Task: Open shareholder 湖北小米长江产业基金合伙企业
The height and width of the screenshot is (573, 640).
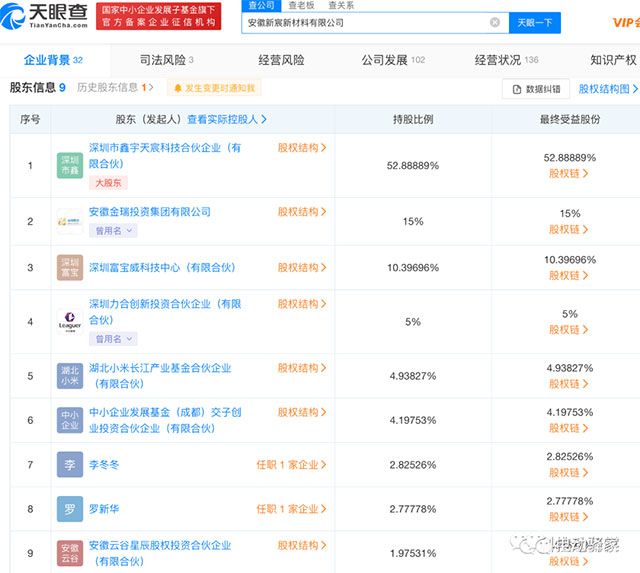Action: click(160, 376)
